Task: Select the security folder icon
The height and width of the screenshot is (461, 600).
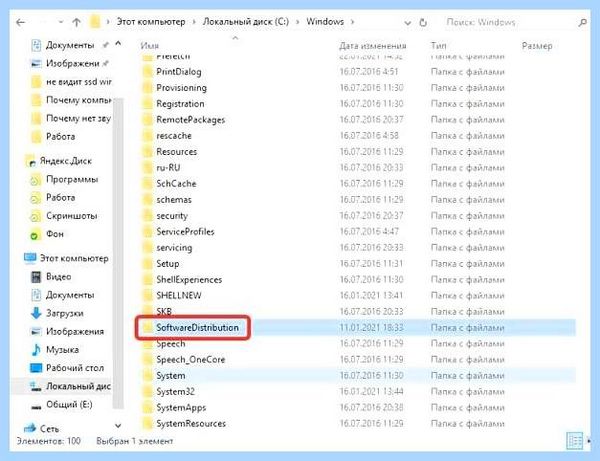Action: [147, 216]
